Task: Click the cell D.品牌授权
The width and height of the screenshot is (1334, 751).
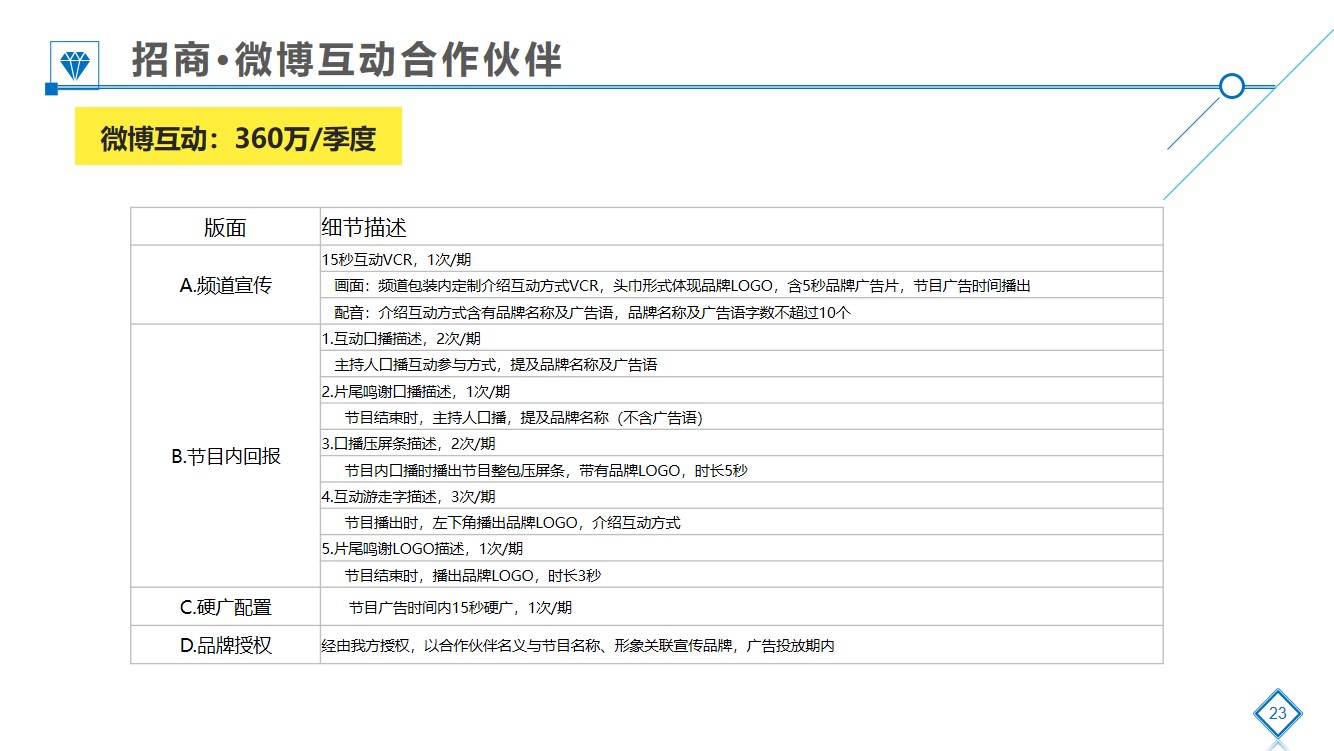Action: pos(225,645)
